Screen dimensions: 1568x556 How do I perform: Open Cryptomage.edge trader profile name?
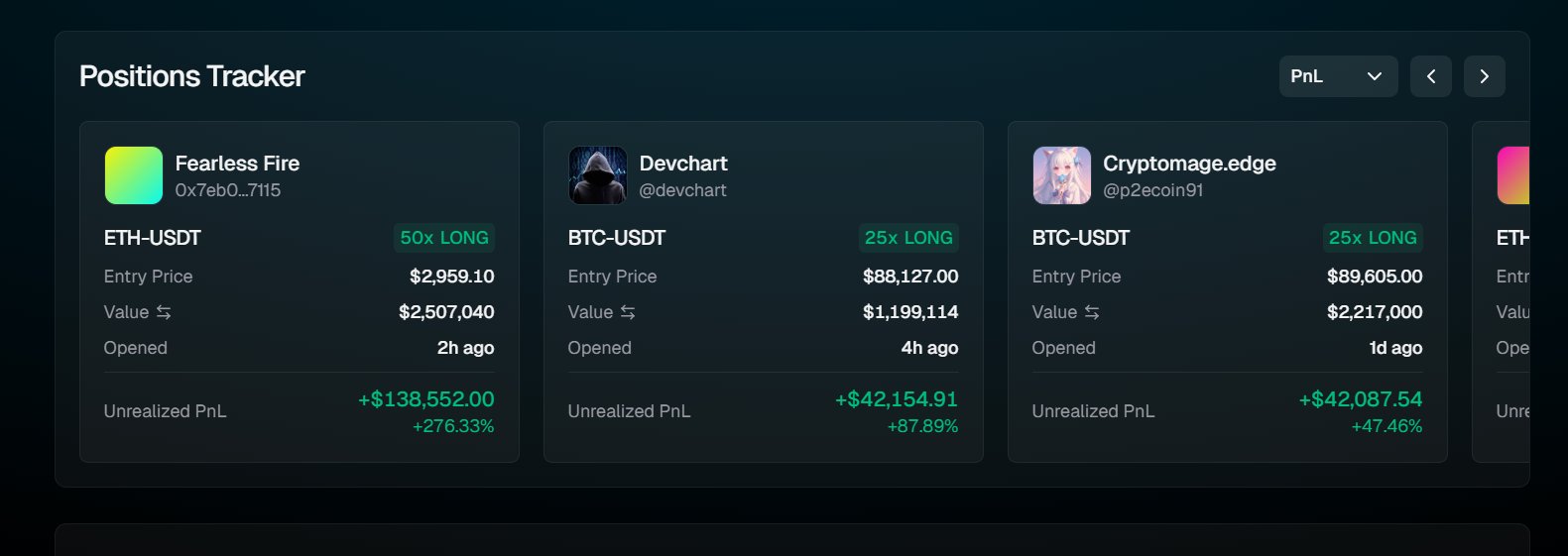pyautogui.click(x=1189, y=164)
